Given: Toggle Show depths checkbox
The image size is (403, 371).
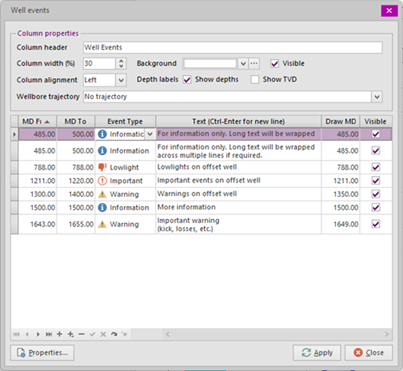Looking at the screenshot, I should point(187,79).
